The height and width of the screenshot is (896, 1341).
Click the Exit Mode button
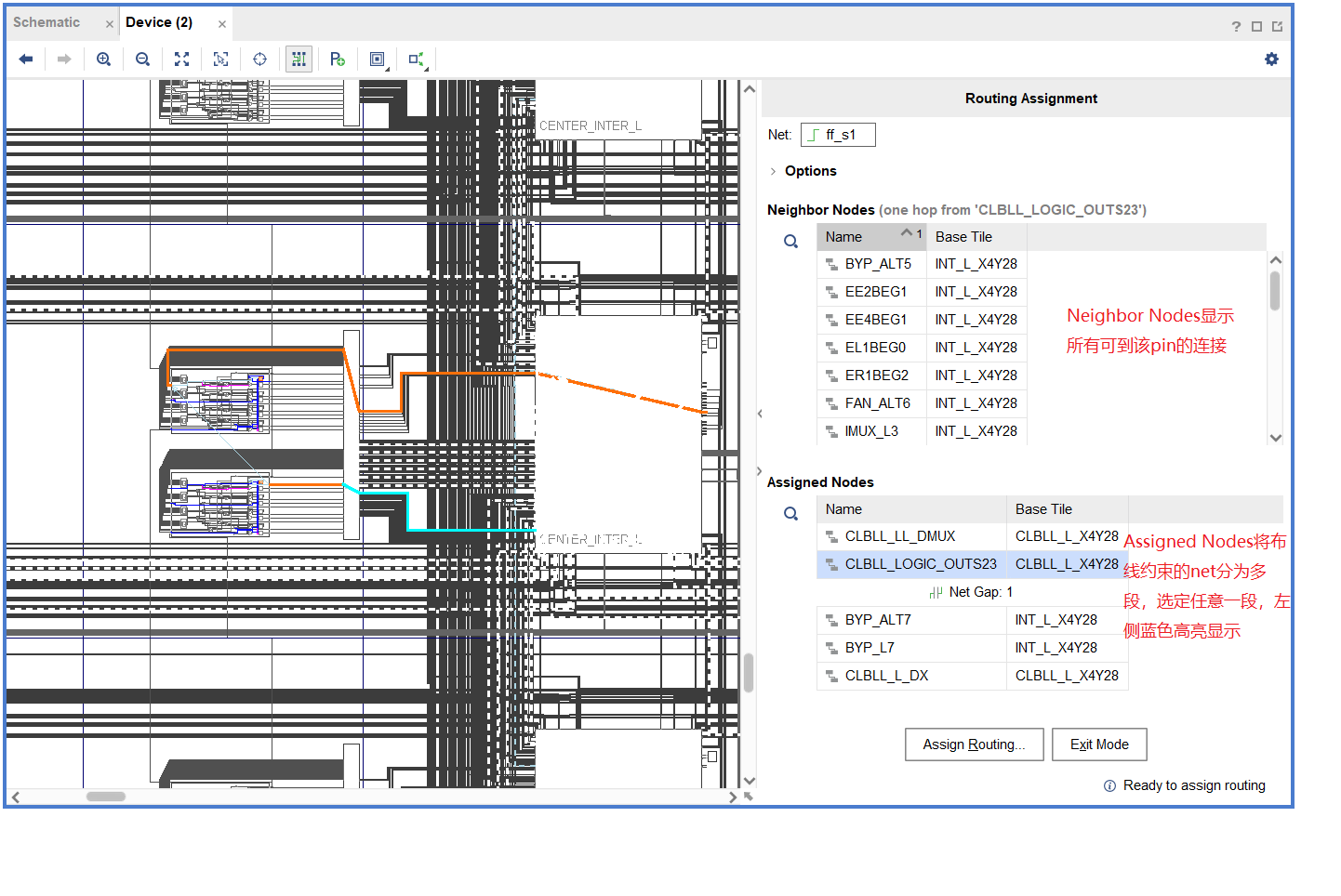tap(1099, 744)
